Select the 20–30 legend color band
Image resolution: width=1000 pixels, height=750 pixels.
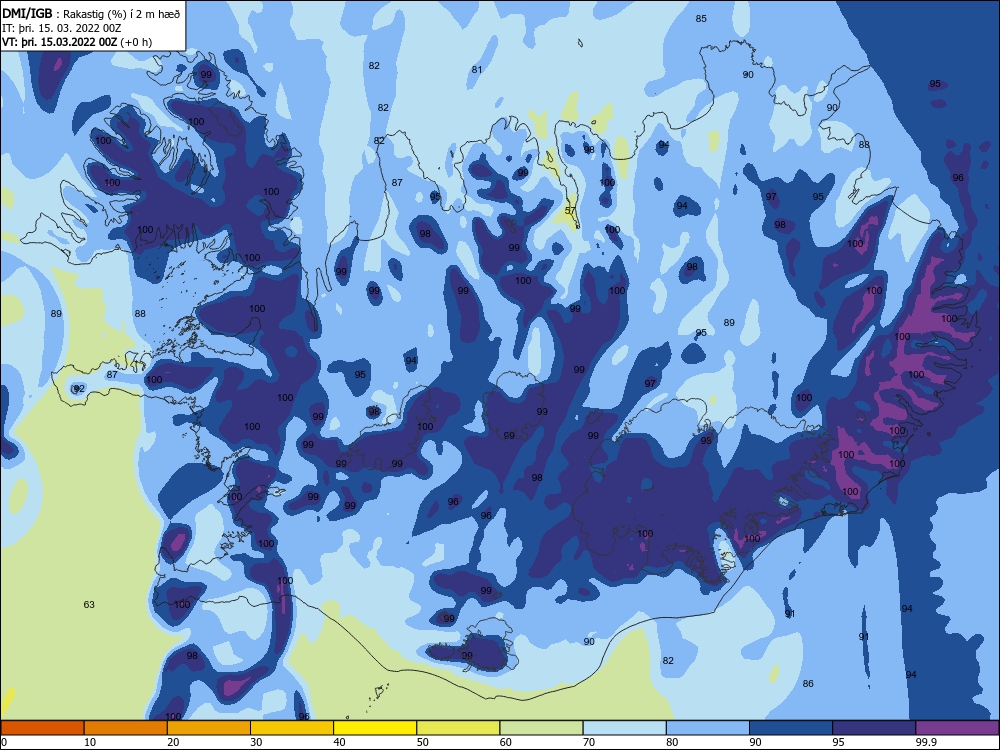[x=209, y=728]
